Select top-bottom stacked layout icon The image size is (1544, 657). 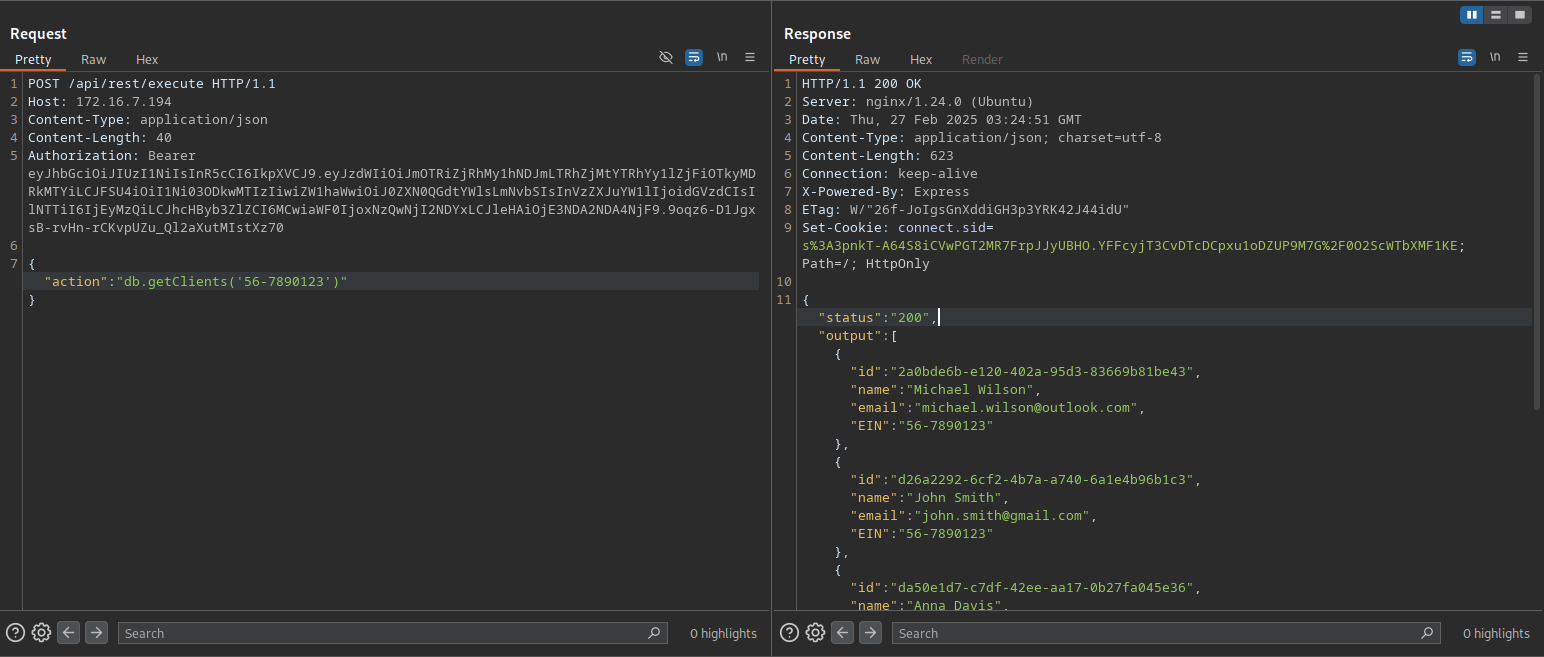[x=1496, y=15]
